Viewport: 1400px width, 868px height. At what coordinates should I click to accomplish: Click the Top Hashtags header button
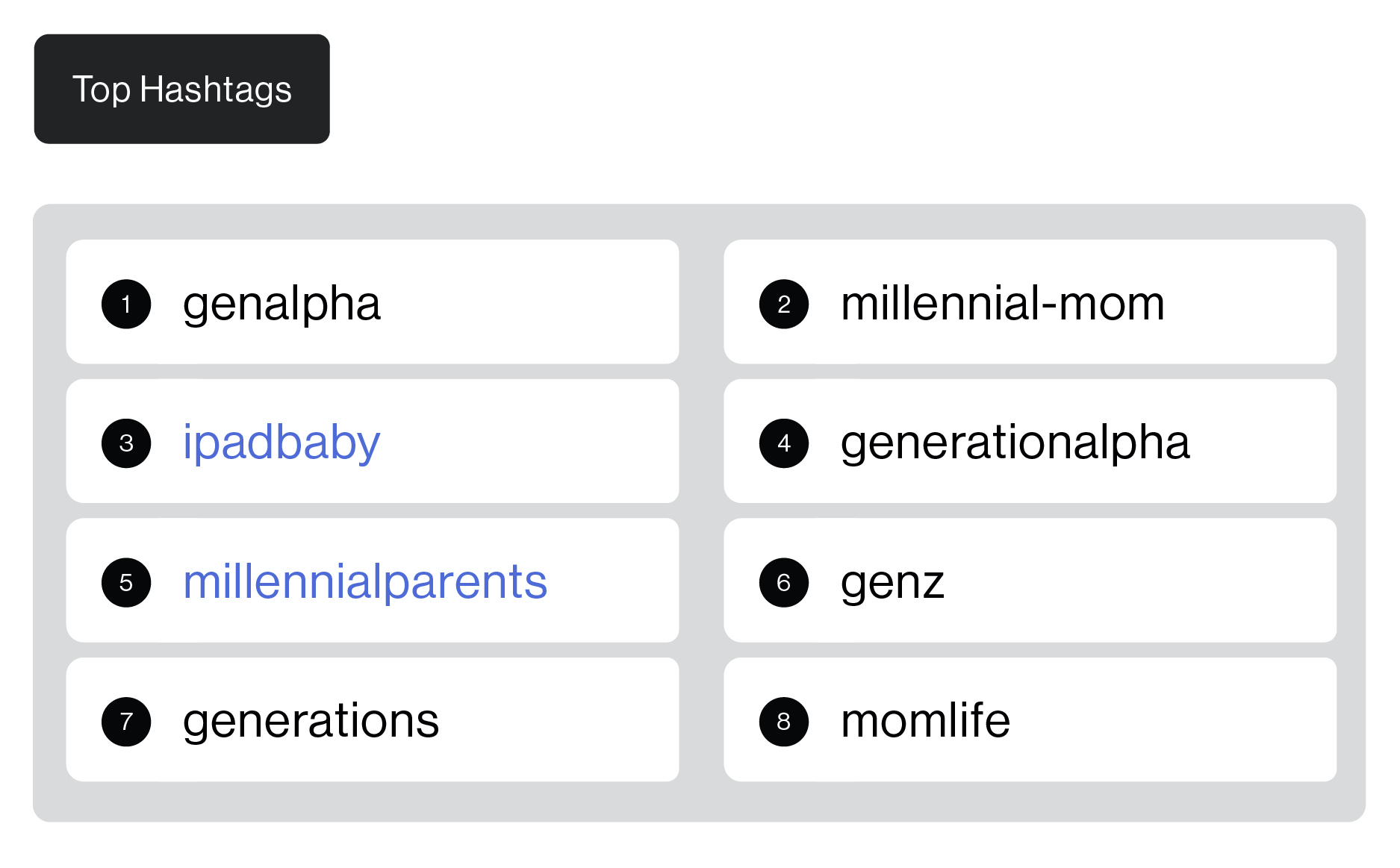(181, 89)
